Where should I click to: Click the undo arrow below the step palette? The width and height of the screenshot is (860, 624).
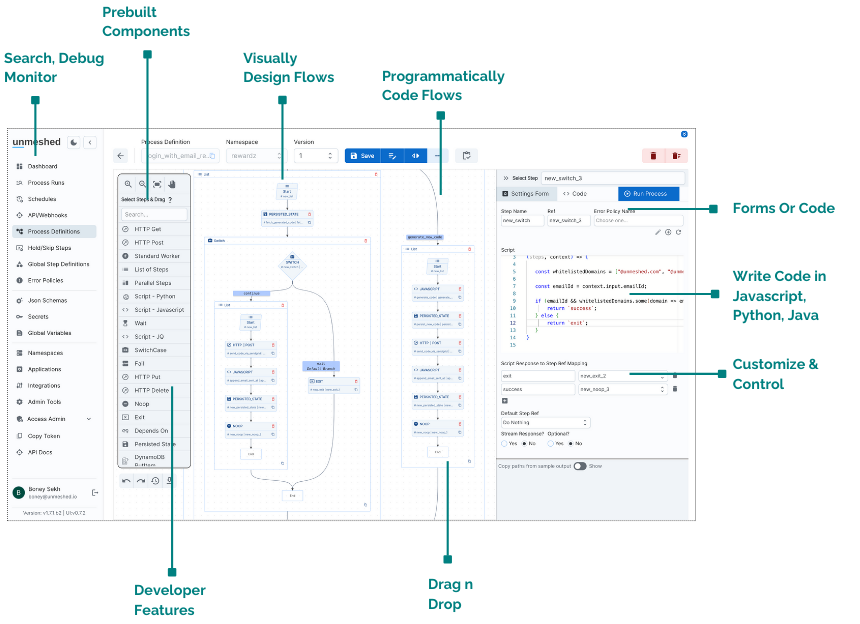pyautogui.click(x=126, y=481)
